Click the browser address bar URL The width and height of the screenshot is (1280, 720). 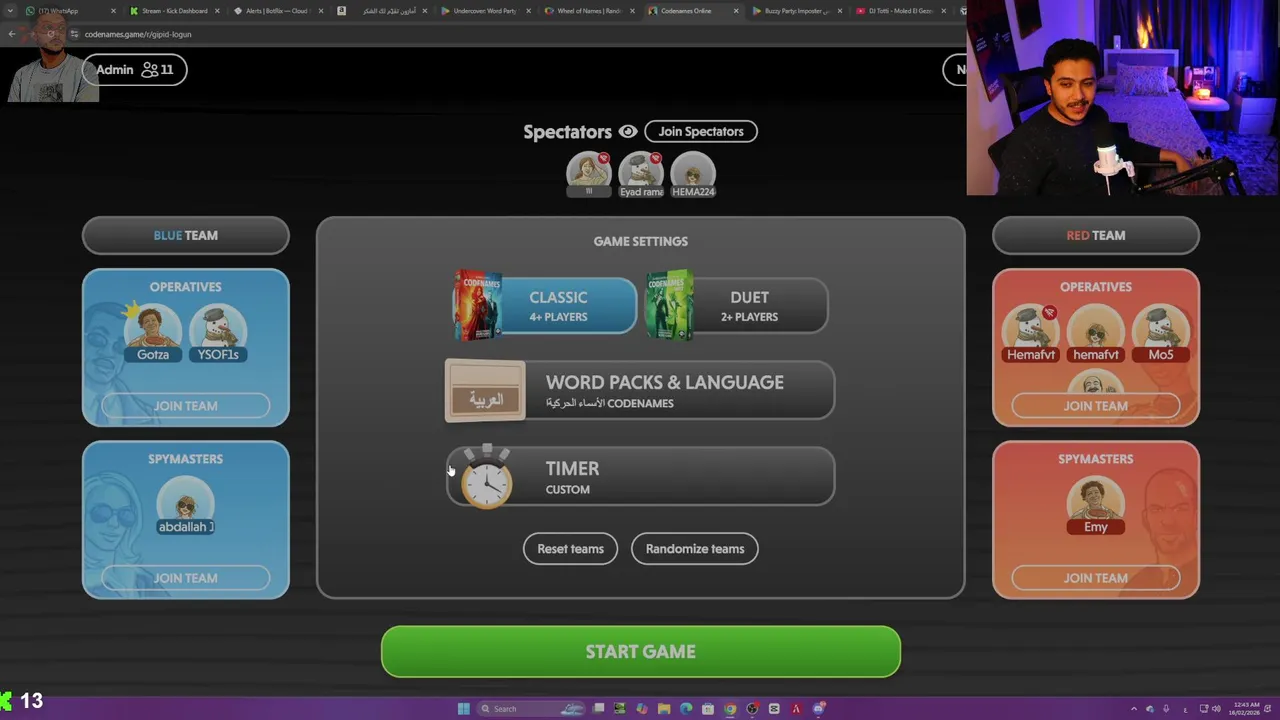coord(138,34)
